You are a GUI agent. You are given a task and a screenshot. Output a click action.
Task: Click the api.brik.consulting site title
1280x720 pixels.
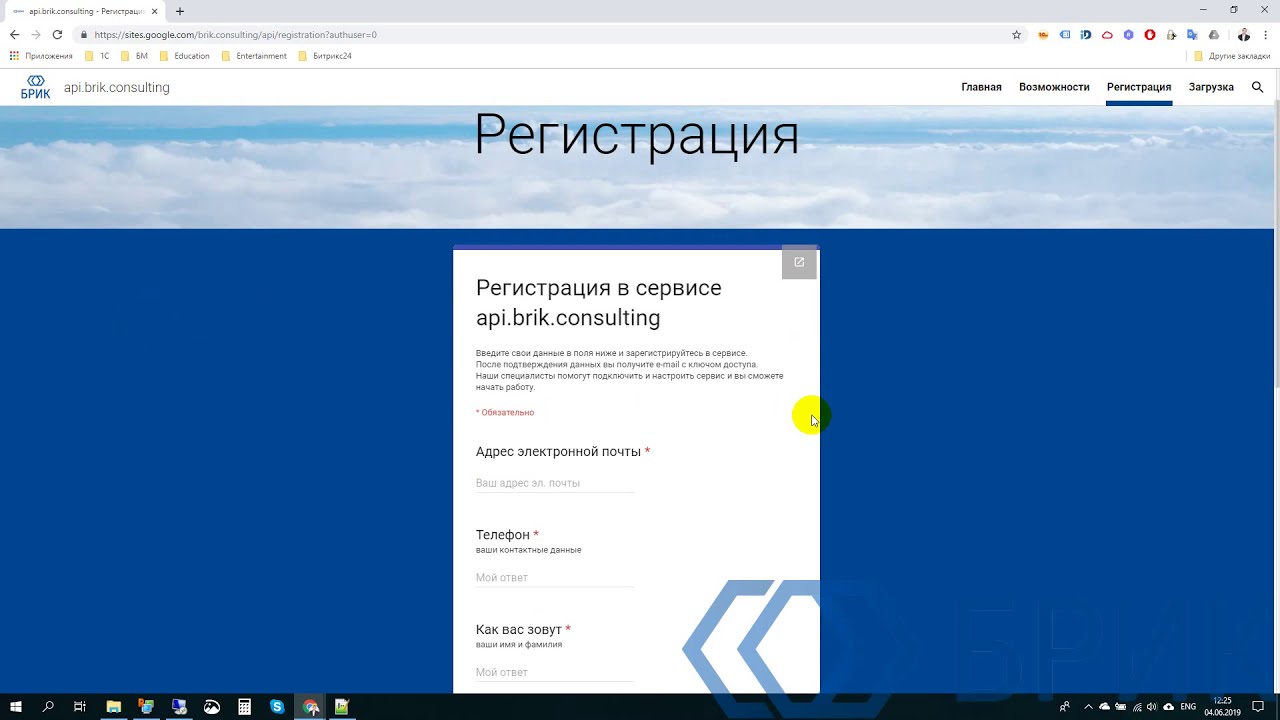(117, 87)
